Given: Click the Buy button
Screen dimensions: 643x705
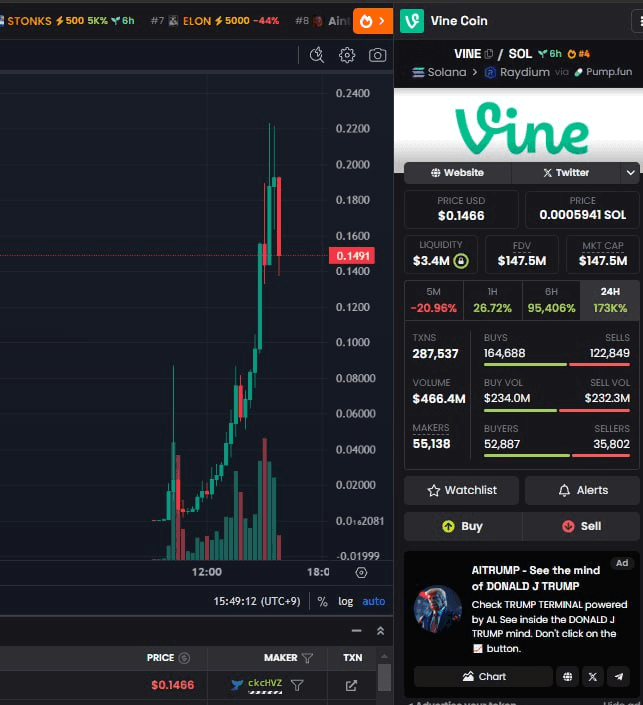Looking at the screenshot, I should coord(463,526).
